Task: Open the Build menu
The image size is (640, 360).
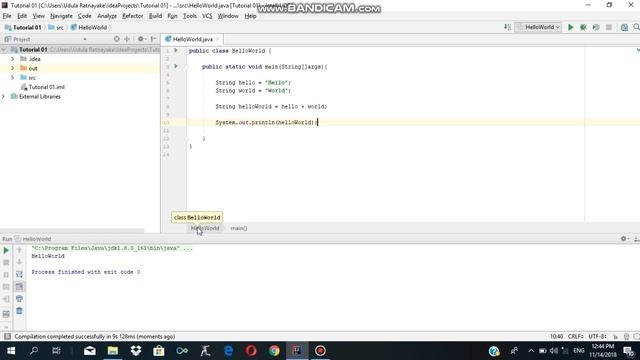Action: point(155,16)
